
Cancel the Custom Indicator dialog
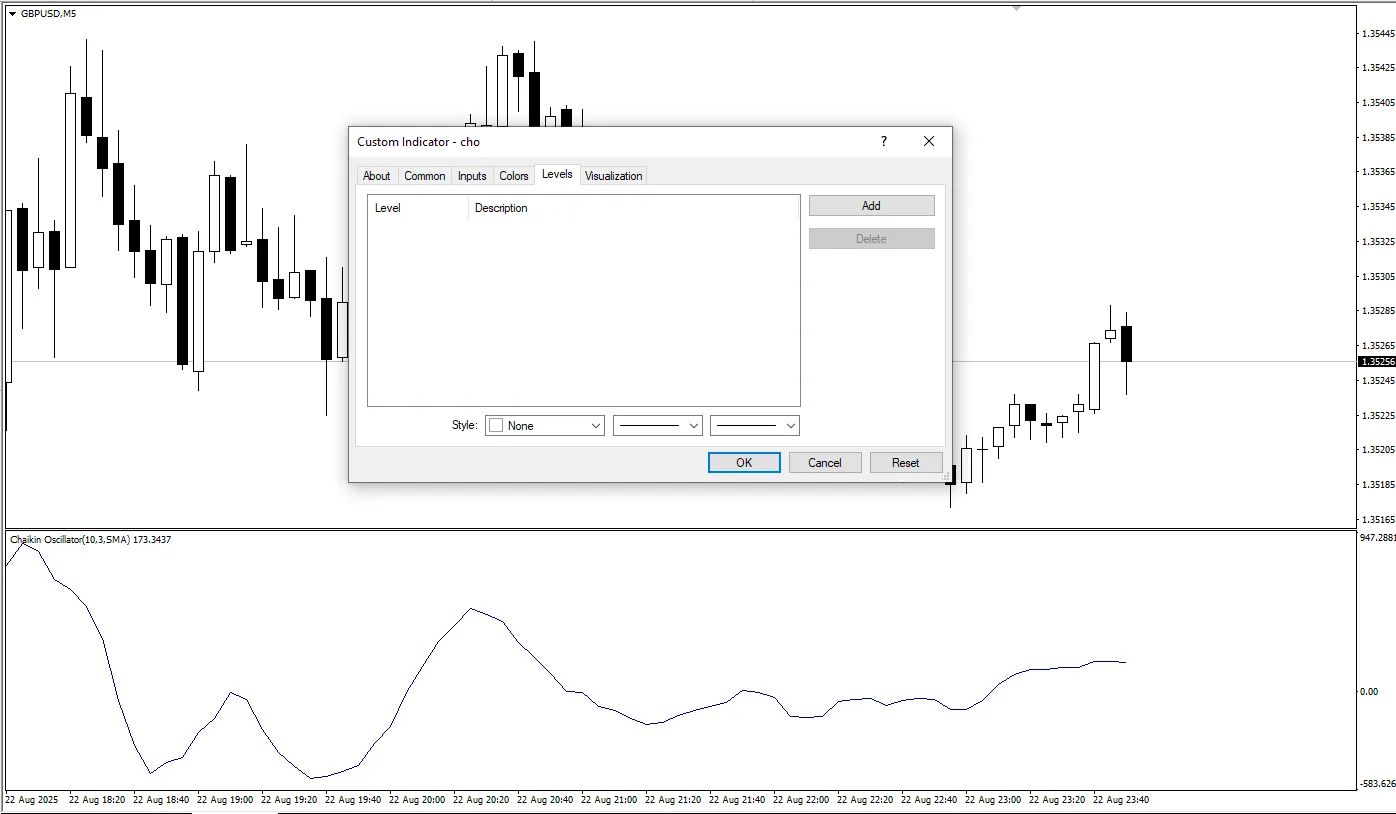[x=825, y=463]
